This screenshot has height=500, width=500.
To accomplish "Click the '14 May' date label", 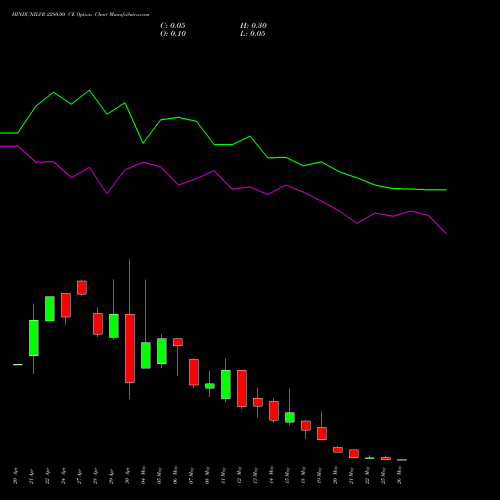I will [x=271, y=475].
